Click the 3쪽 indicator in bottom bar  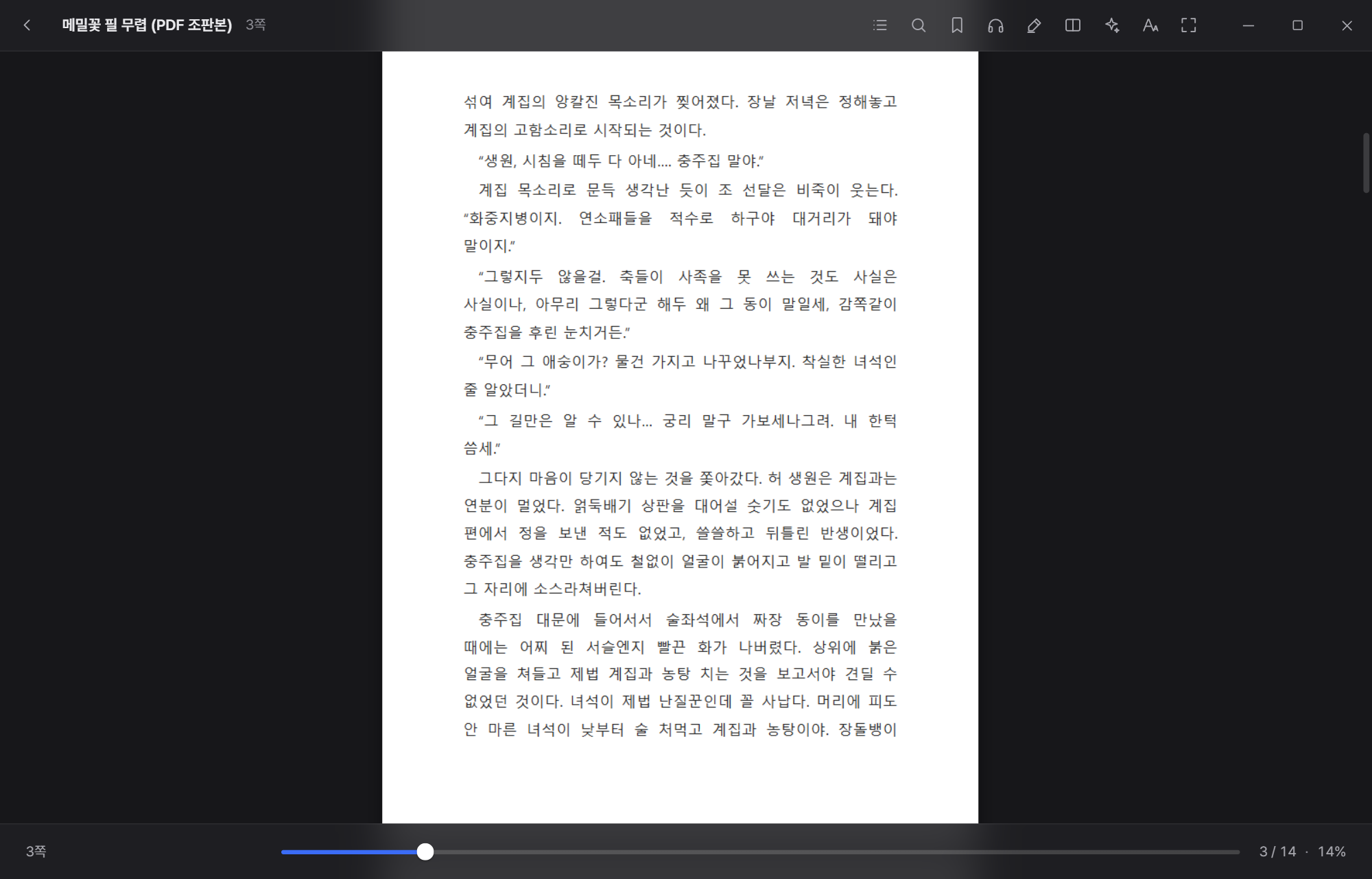[x=36, y=852]
